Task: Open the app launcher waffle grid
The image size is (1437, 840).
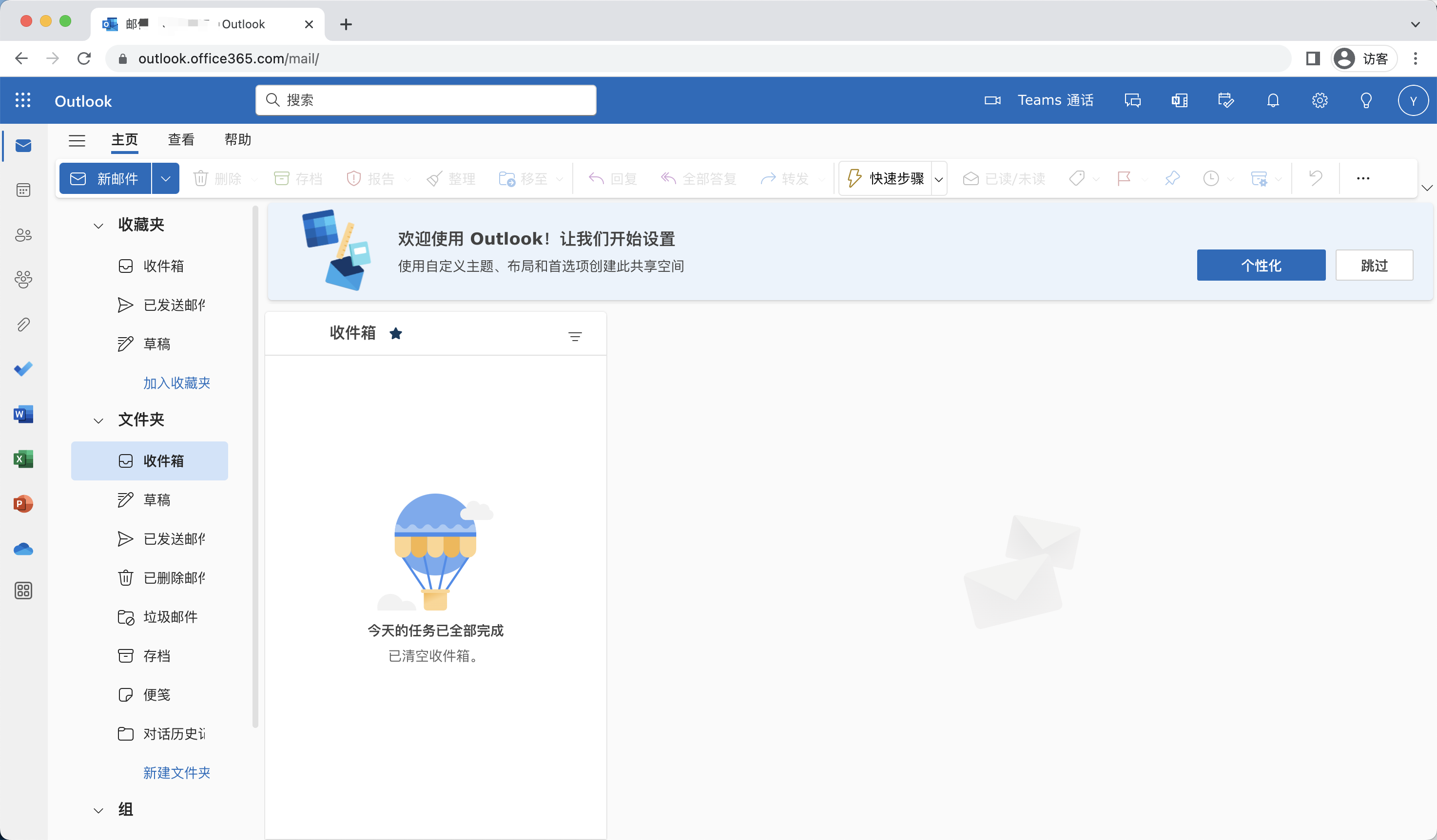Action: click(23, 101)
